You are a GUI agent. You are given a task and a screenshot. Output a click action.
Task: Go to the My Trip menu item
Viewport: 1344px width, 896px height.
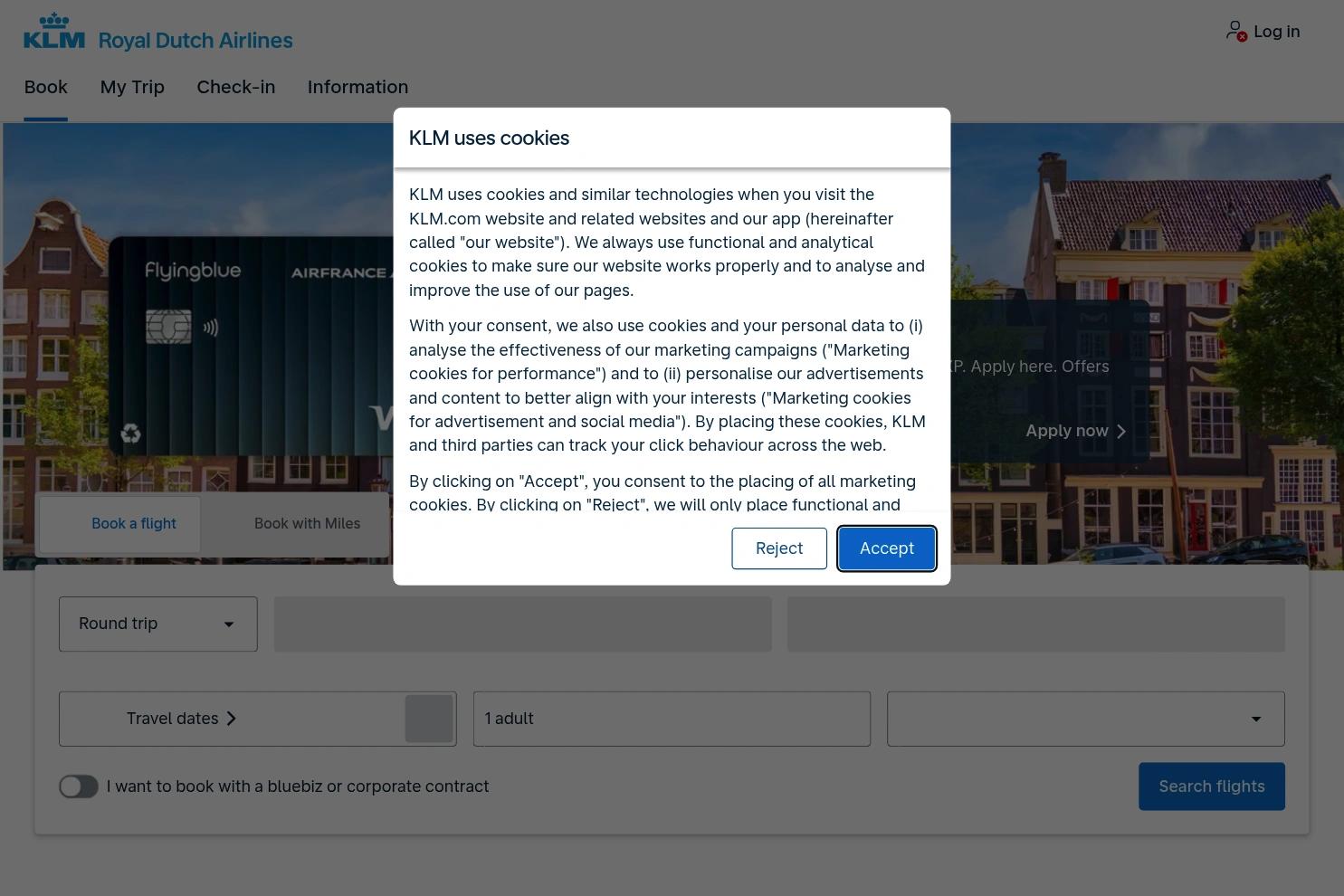132,87
